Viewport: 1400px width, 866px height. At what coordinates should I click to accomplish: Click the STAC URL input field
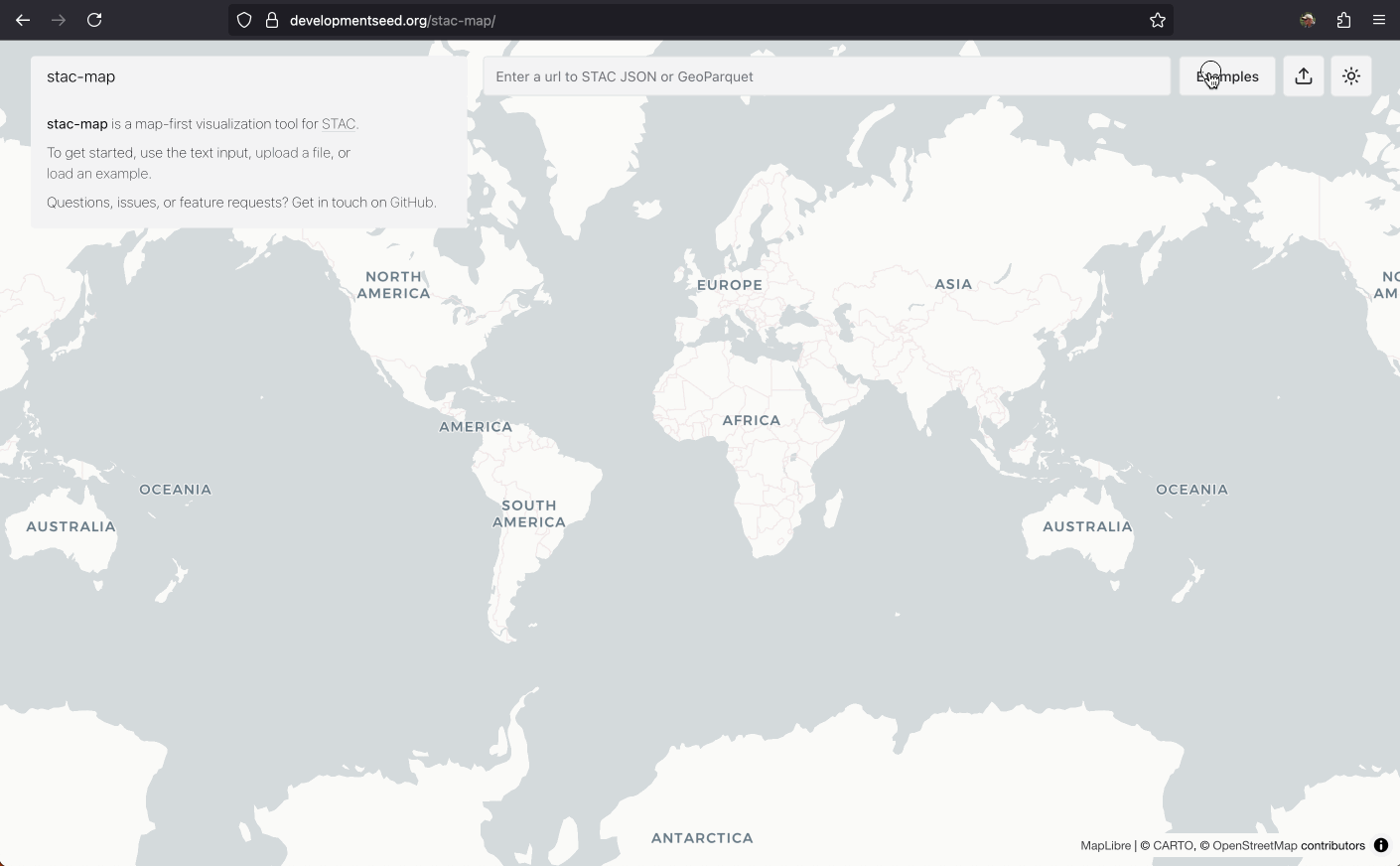pos(826,76)
